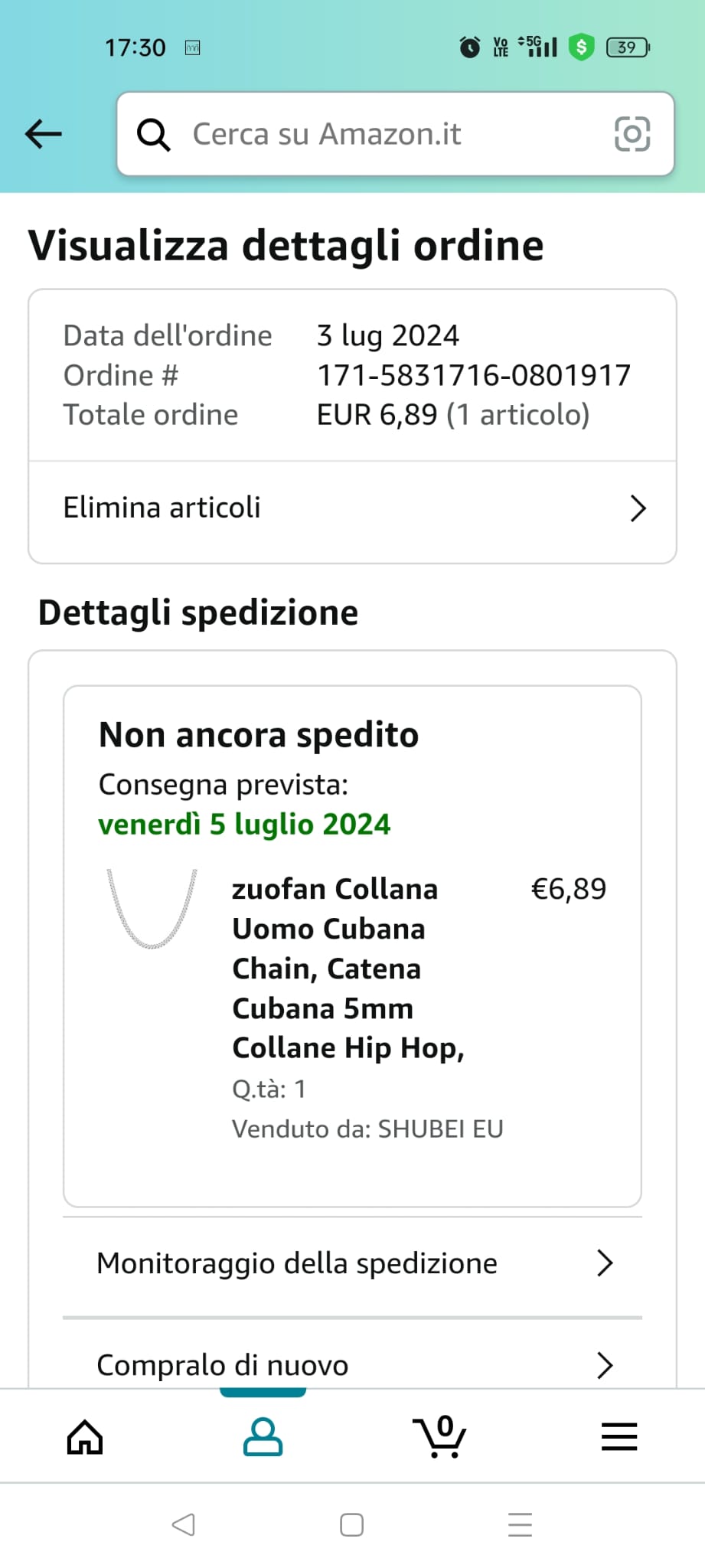Image resolution: width=705 pixels, height=1568 pixels.
Task: Open the hamburger menu icon
Action: click(x=619, y=1436)
